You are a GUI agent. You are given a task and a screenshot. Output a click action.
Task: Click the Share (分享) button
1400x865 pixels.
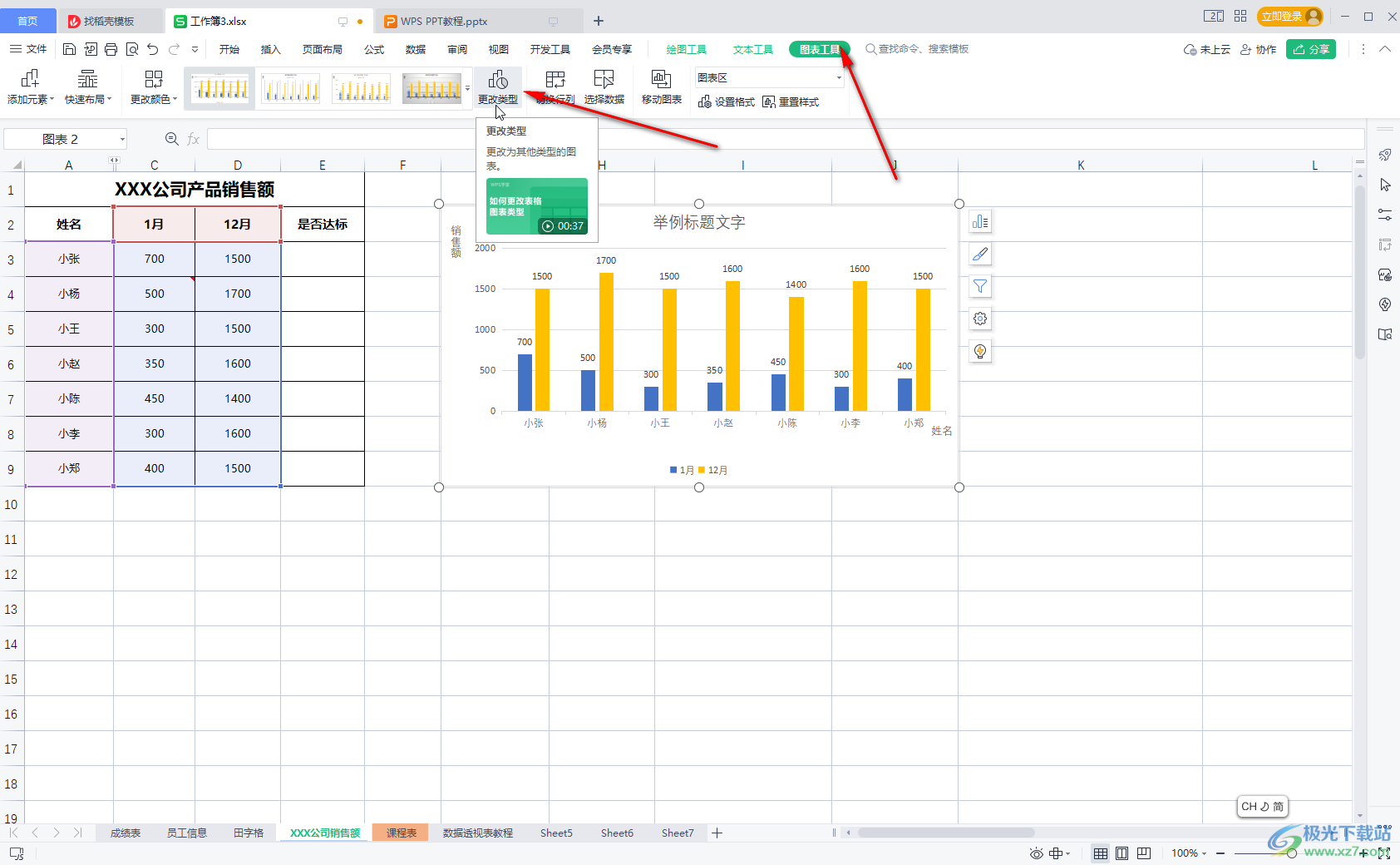pos(1311,49)
